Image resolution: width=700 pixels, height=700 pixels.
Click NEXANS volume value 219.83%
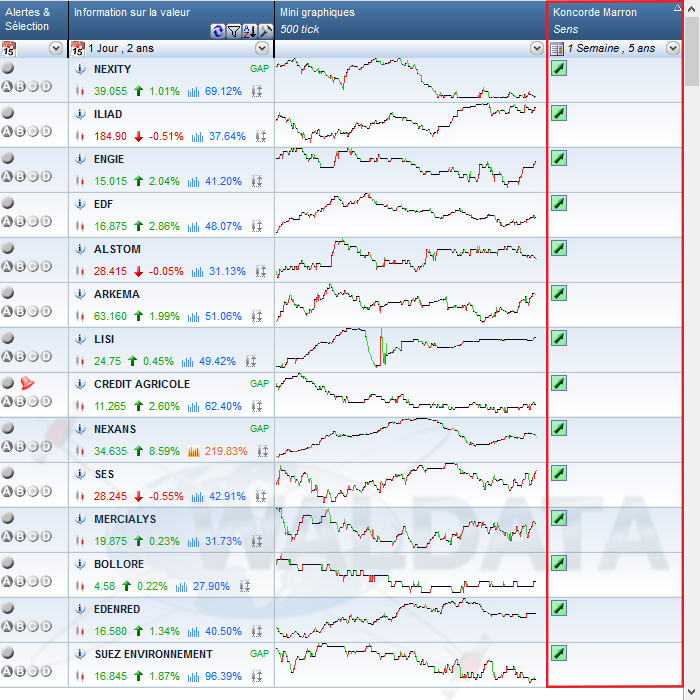pyautogui.click(x=226, y=451)
